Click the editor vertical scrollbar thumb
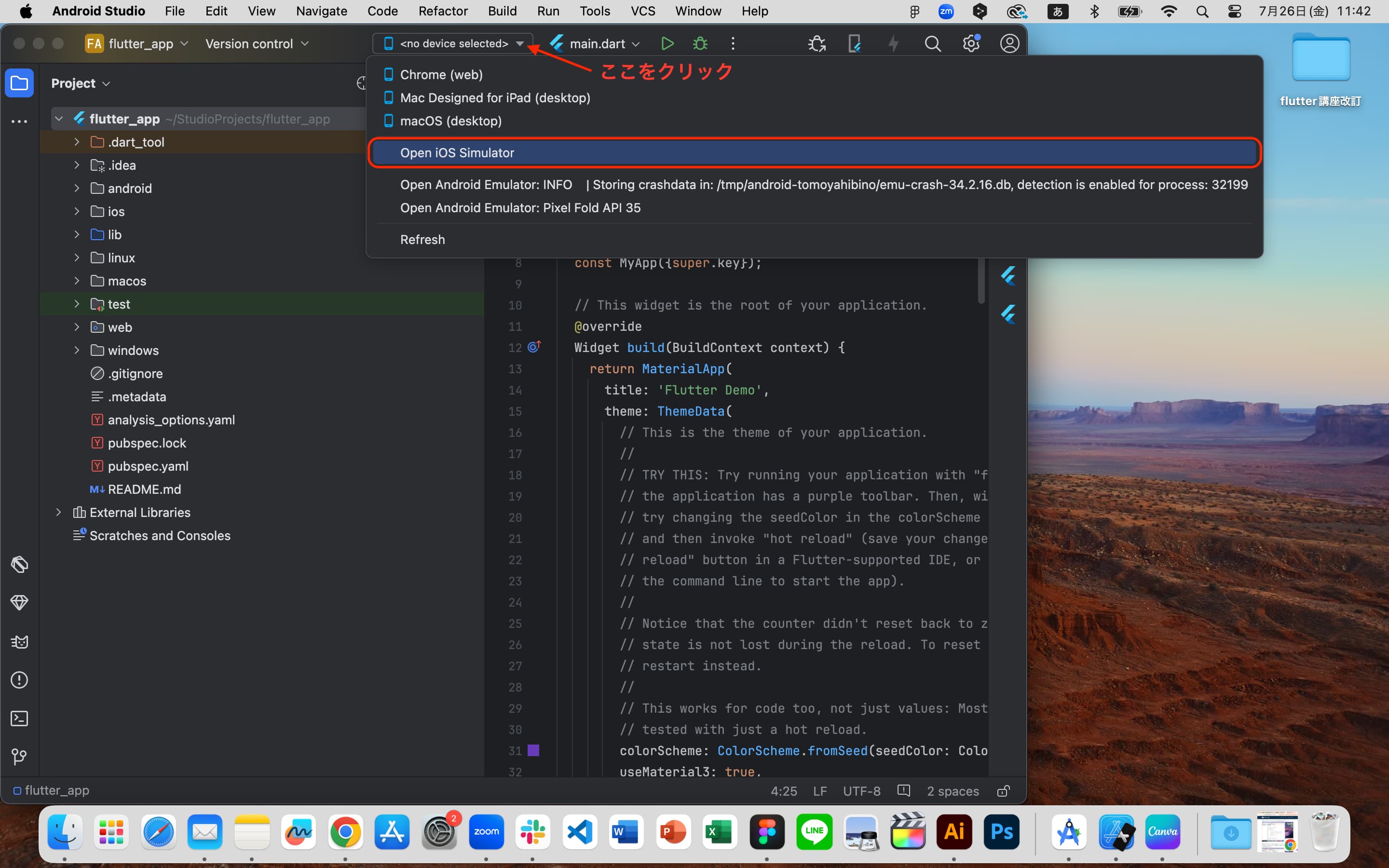 (x=981, y=280)
